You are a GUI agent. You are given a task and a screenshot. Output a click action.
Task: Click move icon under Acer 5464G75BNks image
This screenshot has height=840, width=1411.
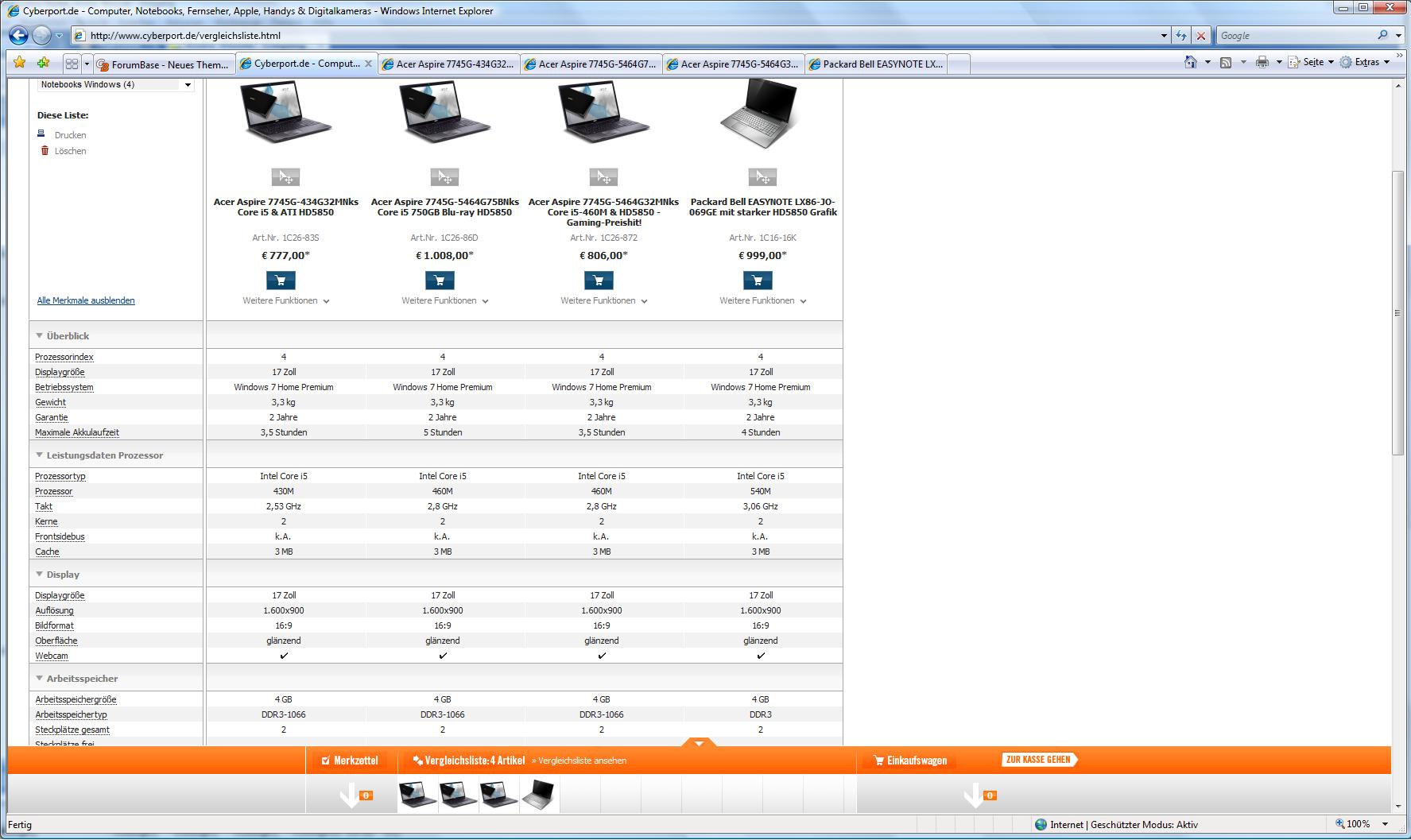coord(444,176)
